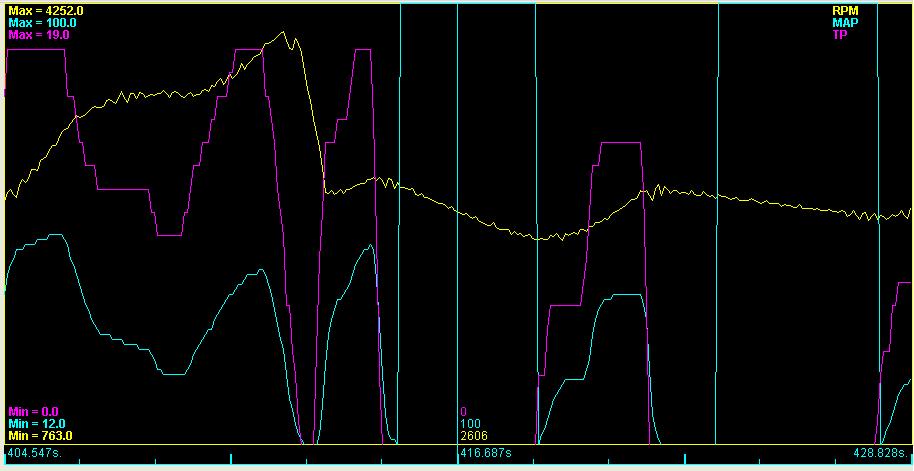
Task: Click the cursor MAP value 100
Action: [470, 424]
